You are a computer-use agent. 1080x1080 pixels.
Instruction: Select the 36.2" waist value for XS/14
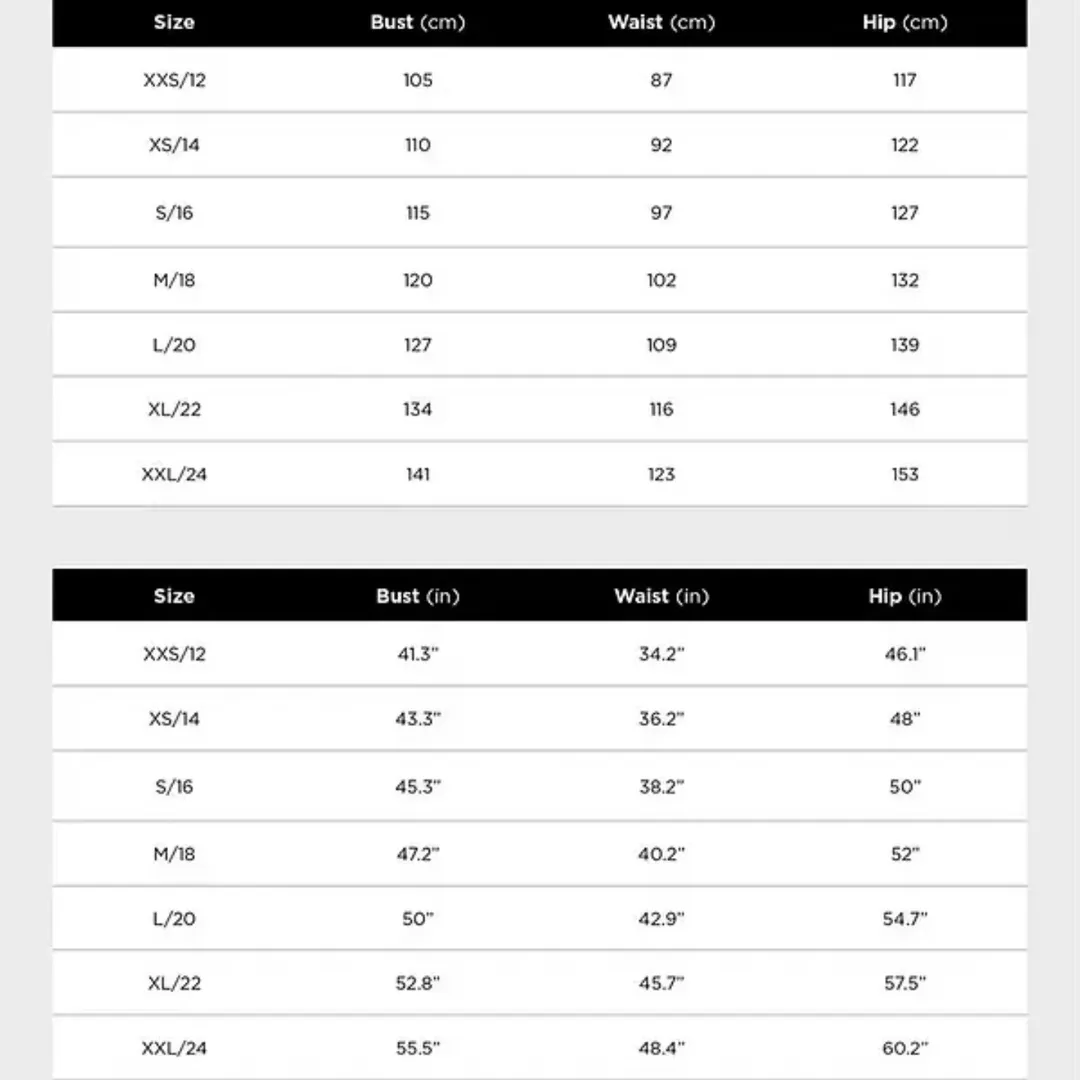click(x=661, y=719)
